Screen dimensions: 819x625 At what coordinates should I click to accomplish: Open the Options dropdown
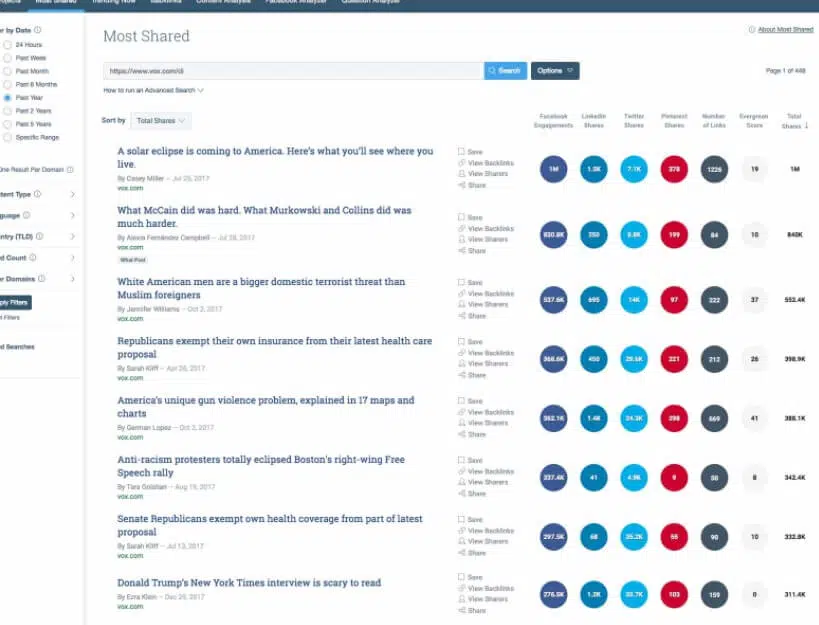pyautogui.click(x=555, y=71)
